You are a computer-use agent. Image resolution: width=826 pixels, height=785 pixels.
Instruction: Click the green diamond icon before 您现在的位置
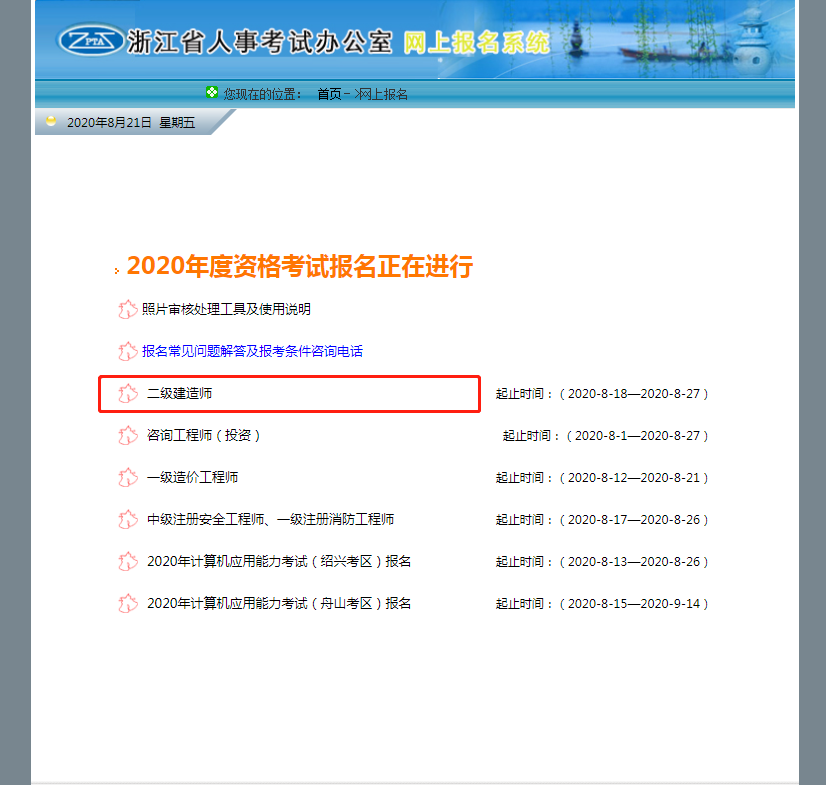point(210,92)
